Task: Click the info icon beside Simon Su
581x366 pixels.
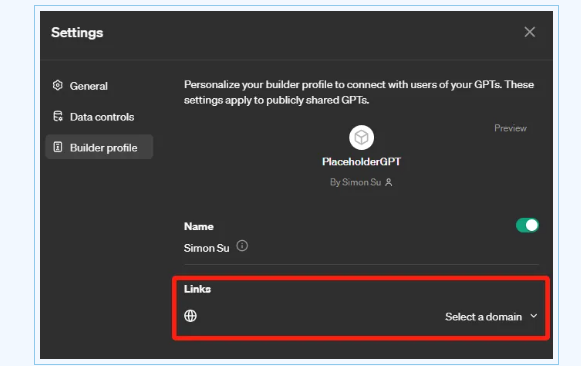Action: coord(242,246)
